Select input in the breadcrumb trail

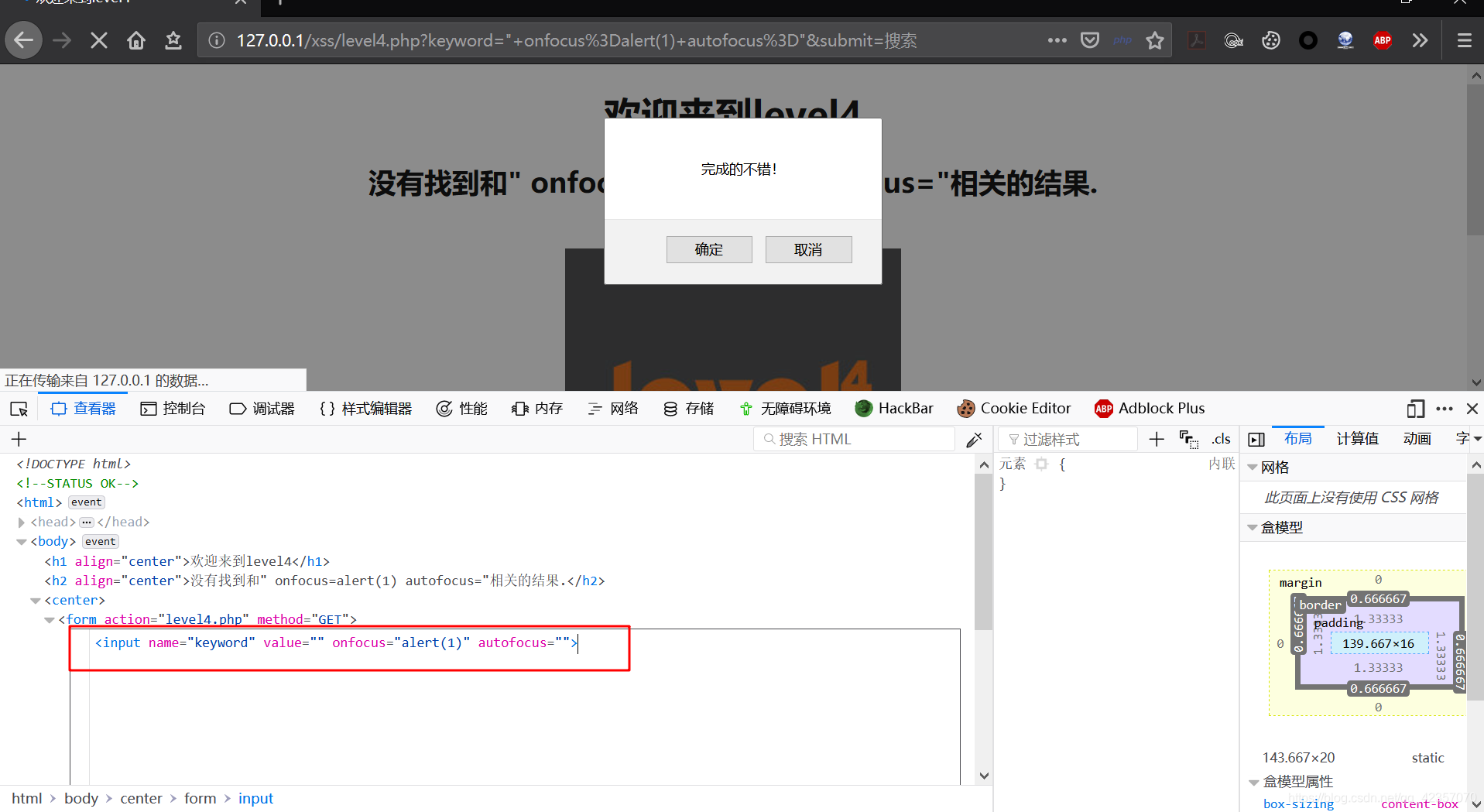tap(255, 798)
